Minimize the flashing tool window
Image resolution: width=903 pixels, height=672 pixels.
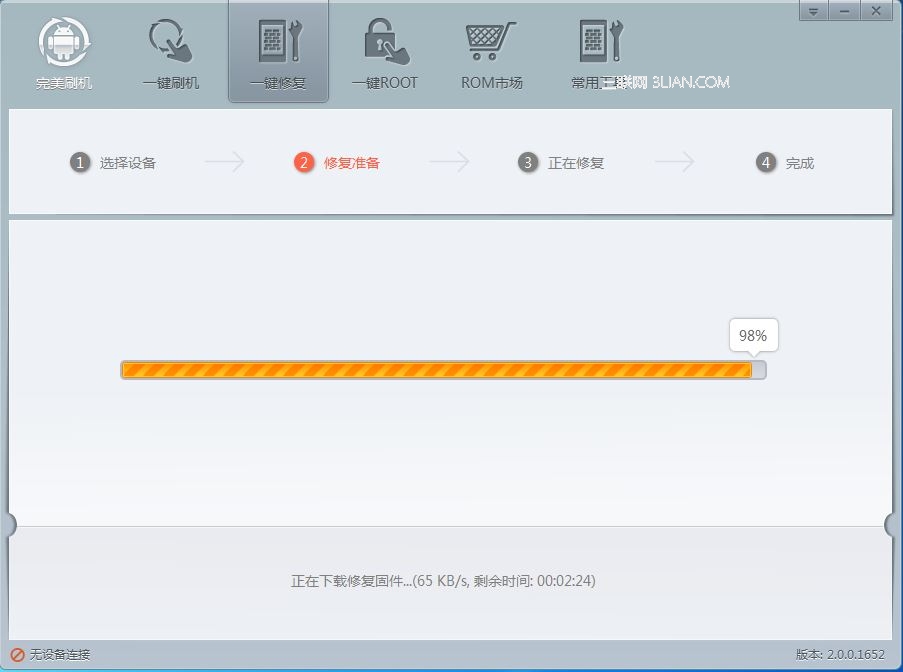pyautogui.click(x=844, y=11)
